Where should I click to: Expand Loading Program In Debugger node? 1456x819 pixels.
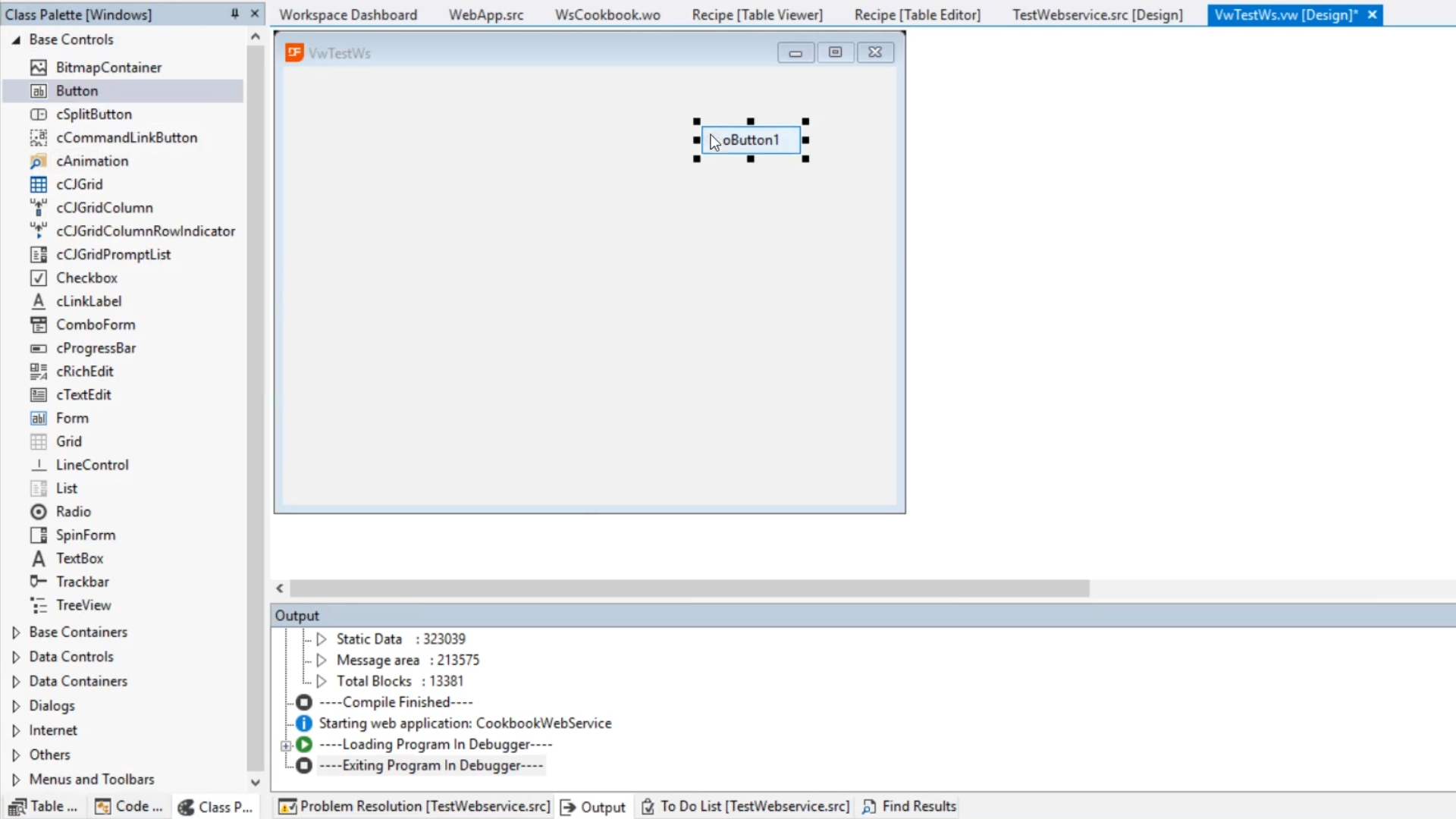pos(286,745)
